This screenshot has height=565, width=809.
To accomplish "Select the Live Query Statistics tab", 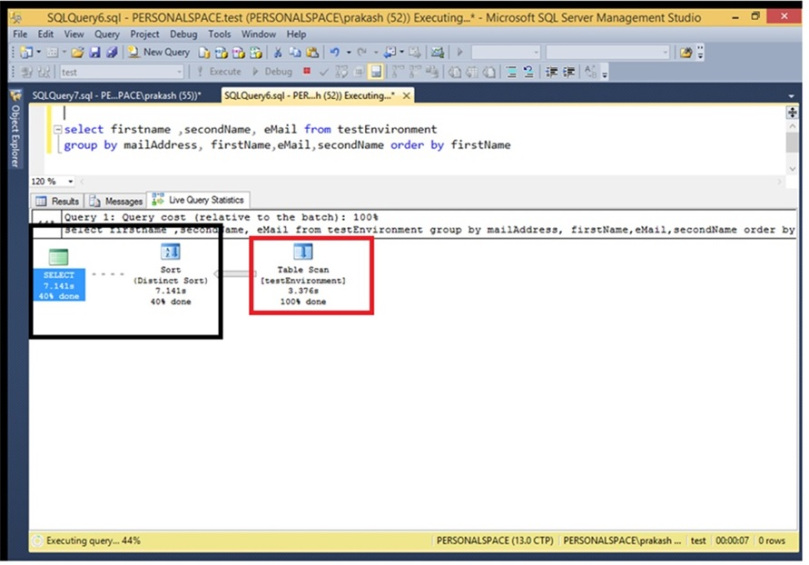I will point(198,200).
